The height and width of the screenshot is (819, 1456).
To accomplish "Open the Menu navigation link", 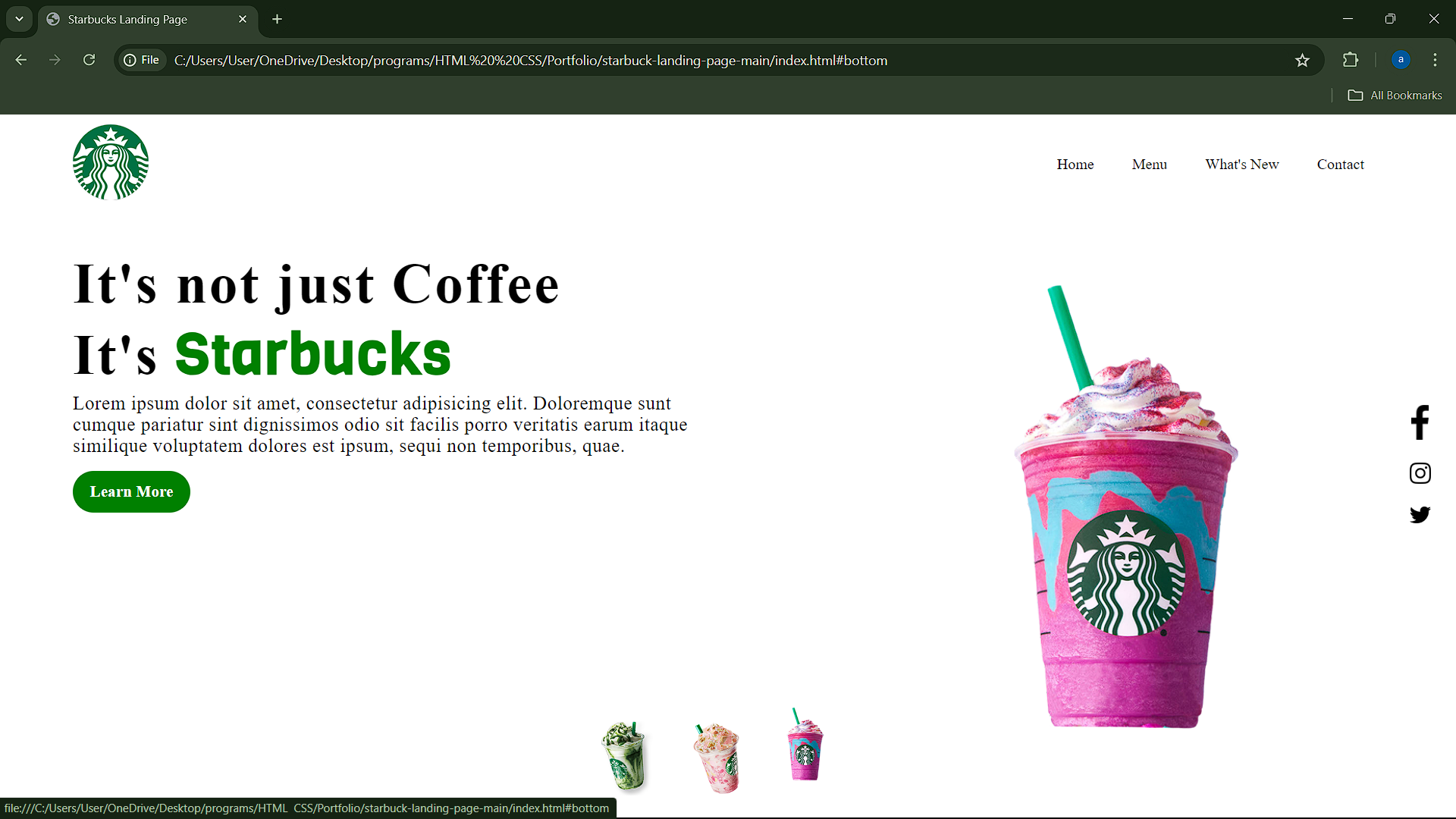I will (x=1149, y=165).
